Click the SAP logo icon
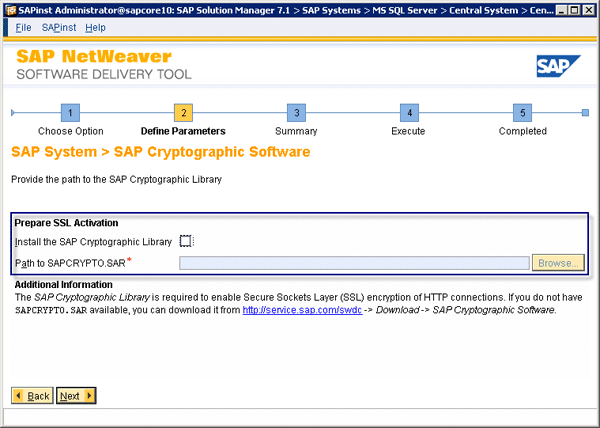This screenshot has height=428, width=600. [x=558, y=66]
